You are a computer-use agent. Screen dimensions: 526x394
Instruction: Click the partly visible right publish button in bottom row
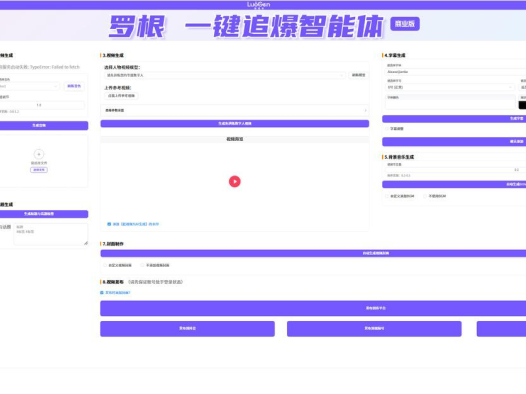point(501,329)
